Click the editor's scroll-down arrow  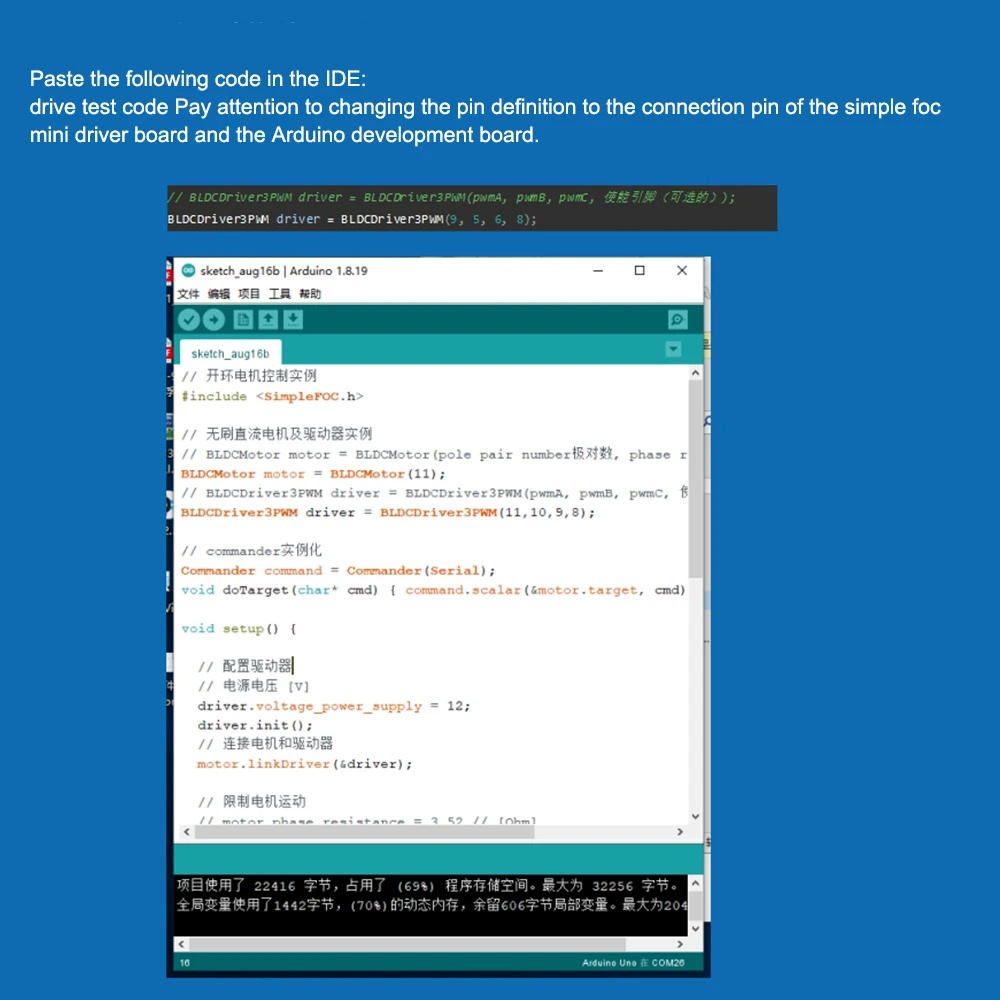(695, 816)
